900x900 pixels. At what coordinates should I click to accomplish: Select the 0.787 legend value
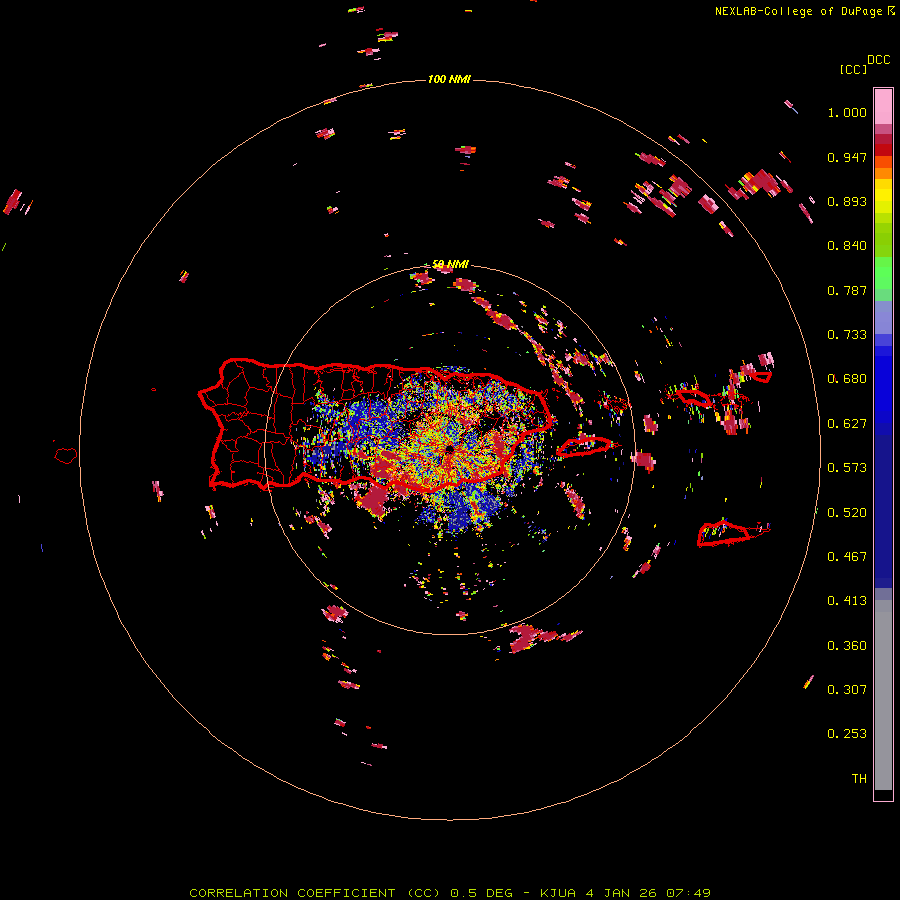[x=847, y=290]
